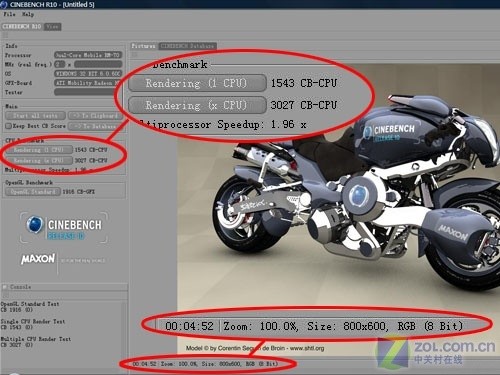
Task: Select the Pictures tab
Action: (143, 46)
